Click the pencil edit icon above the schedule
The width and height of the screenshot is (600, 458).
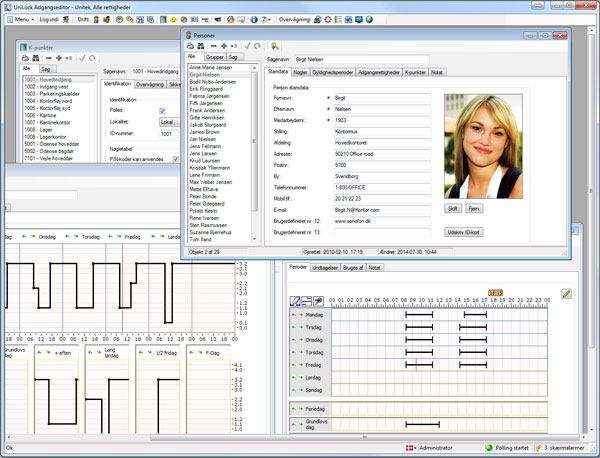tap(566, 294)
